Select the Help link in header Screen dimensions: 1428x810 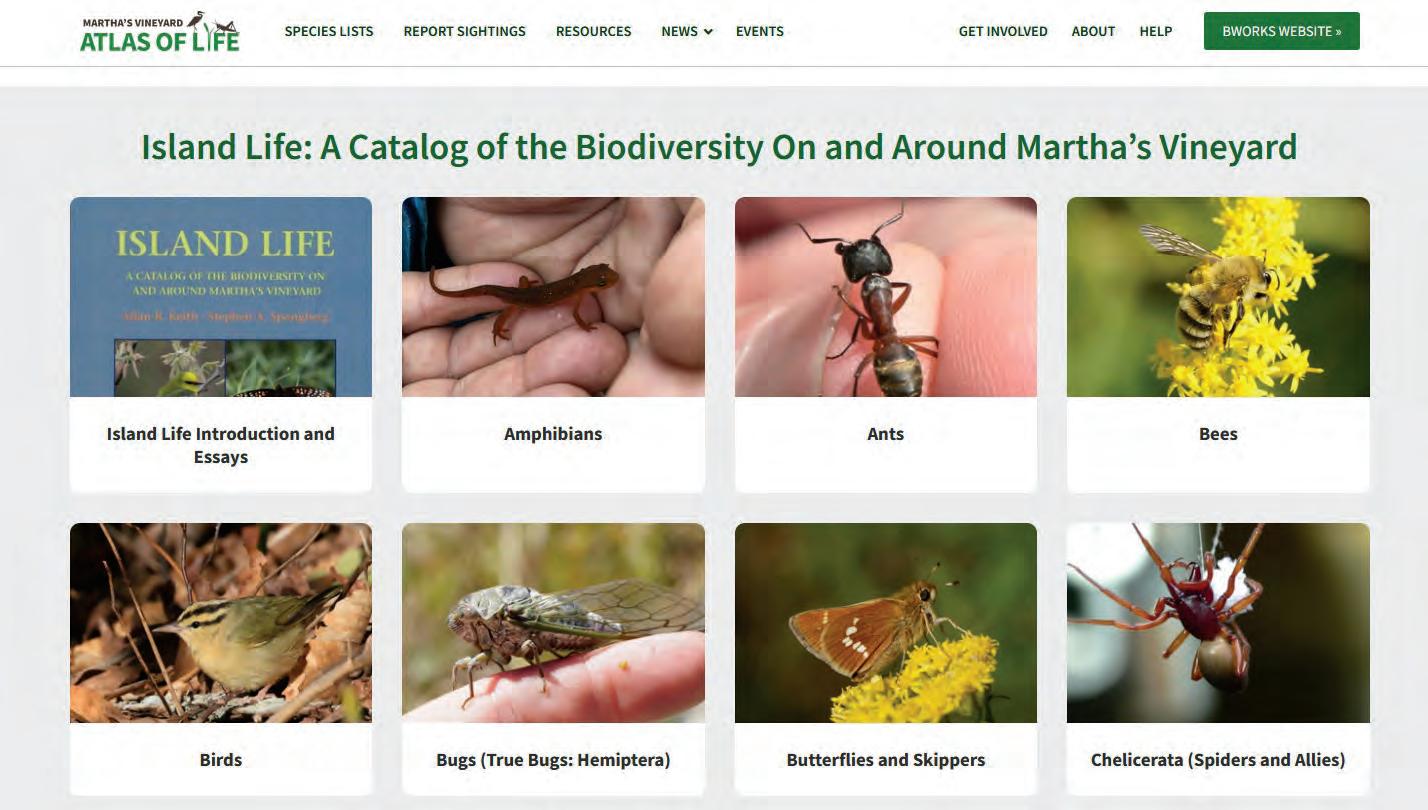tap(1156, 31)
